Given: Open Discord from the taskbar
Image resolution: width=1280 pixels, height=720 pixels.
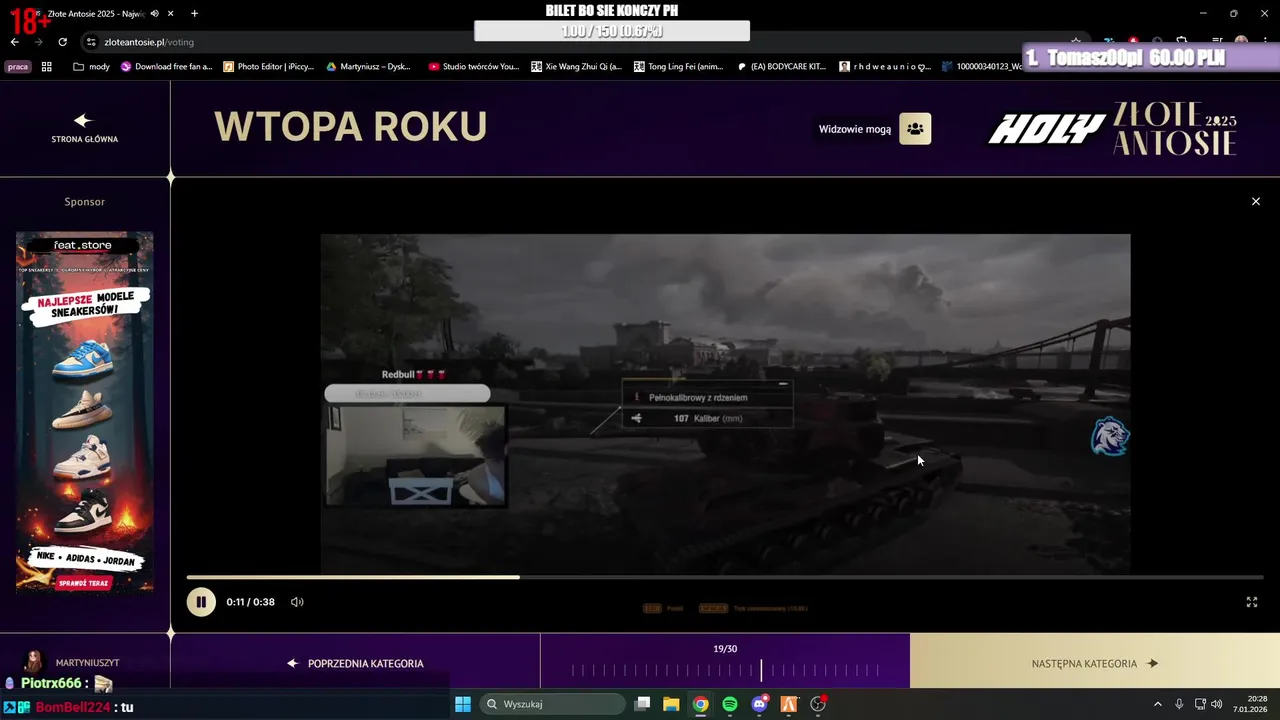Looking at the screenshot, I should pos(759,704).
